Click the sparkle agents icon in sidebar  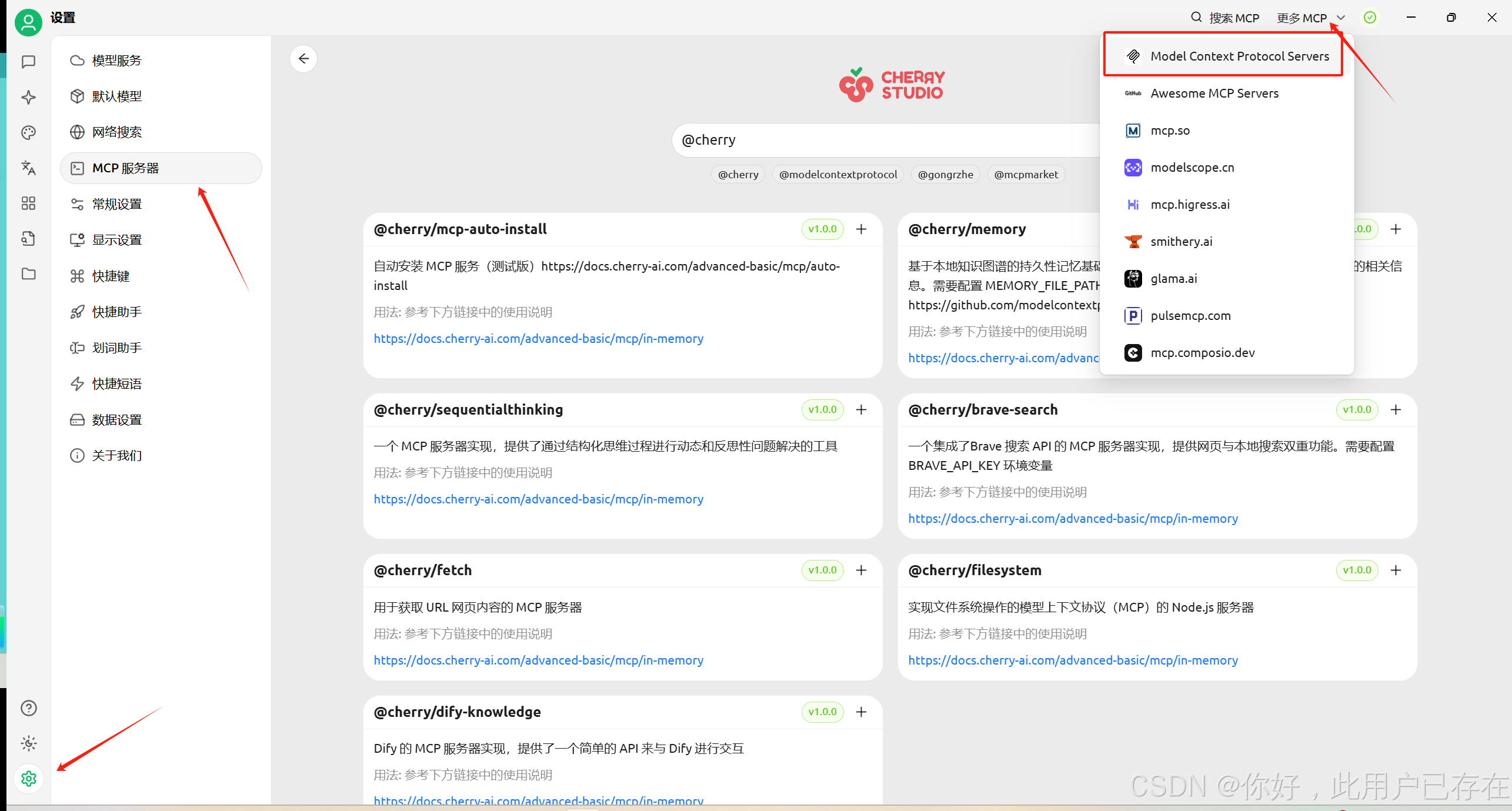(x=28, y=97)
